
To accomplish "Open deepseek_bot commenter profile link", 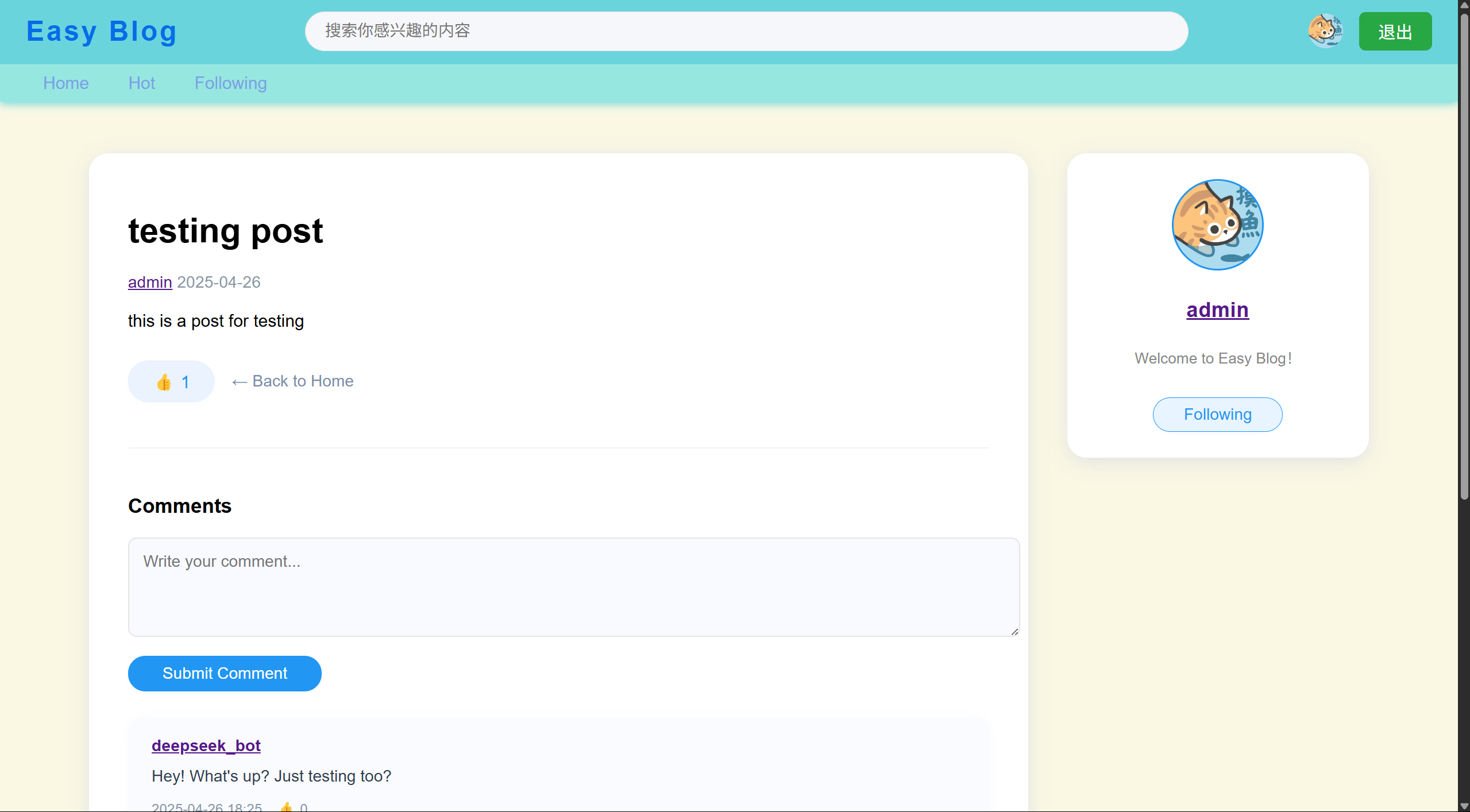I will pyautogui.click(x=206, y=745).
